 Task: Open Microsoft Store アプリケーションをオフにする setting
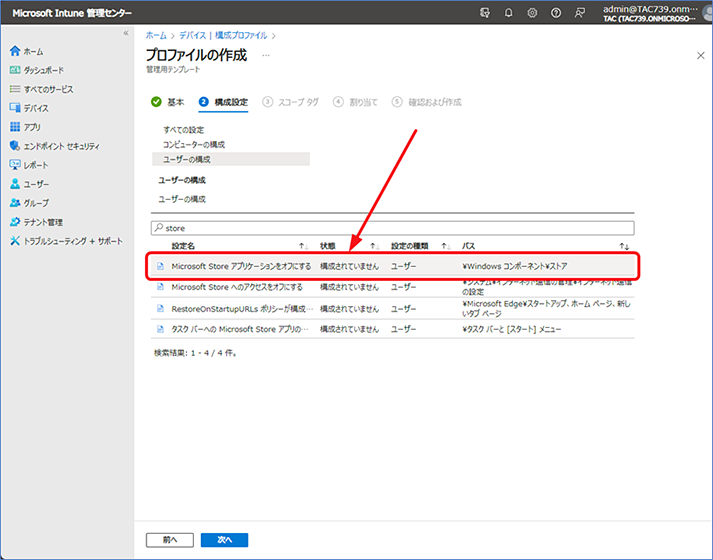241,266
